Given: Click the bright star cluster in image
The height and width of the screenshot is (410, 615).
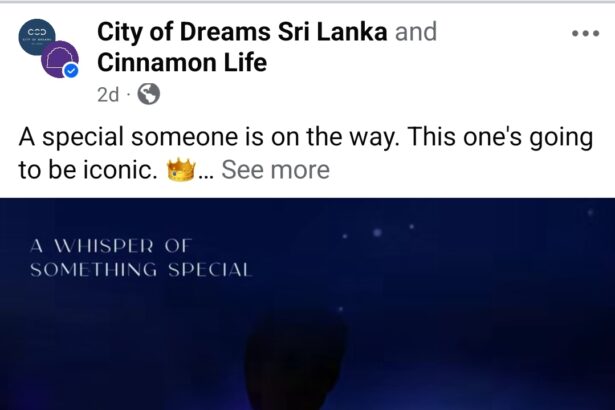Looking at the screenshot, I should point(377,232).
